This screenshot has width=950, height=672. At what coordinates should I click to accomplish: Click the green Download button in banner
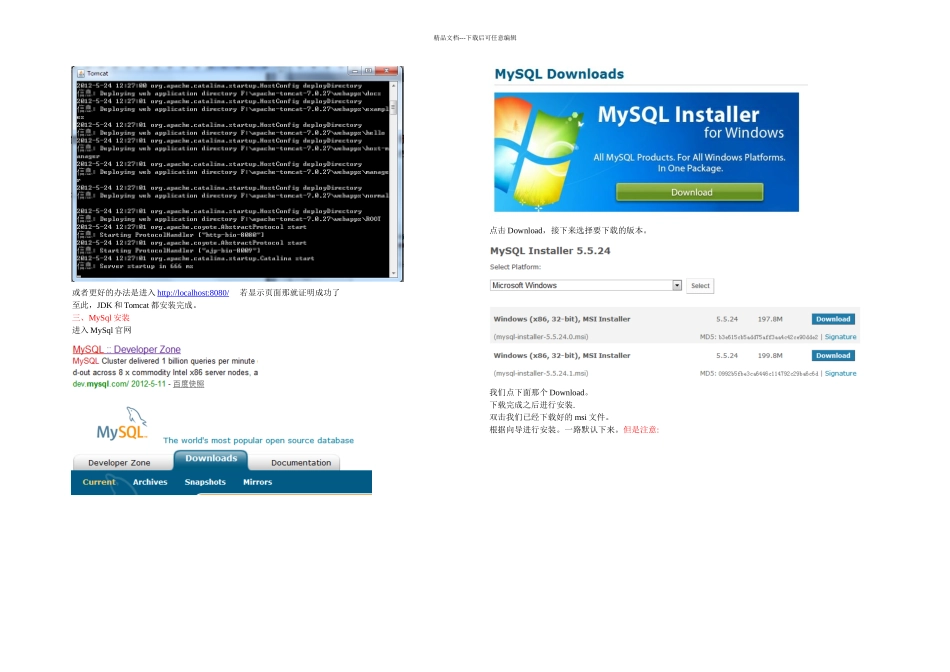689,192
